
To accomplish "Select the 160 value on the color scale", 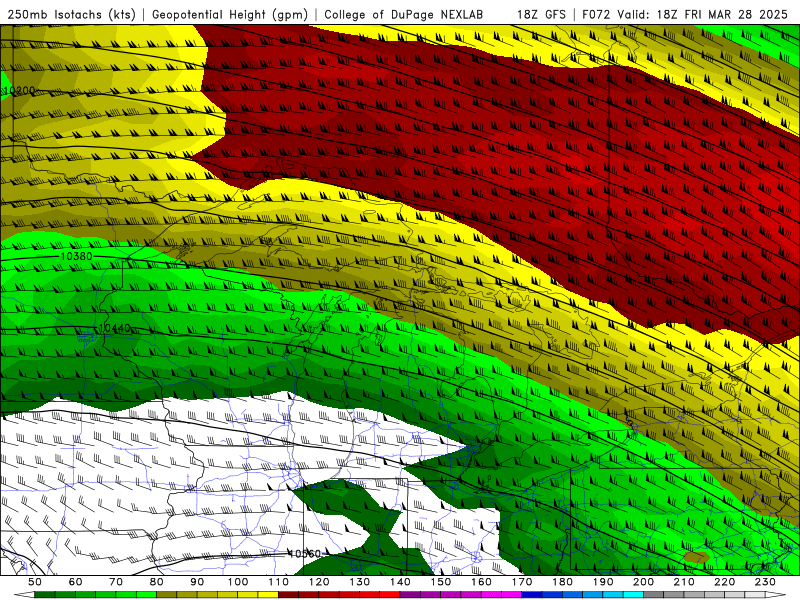I will (482, 582).
